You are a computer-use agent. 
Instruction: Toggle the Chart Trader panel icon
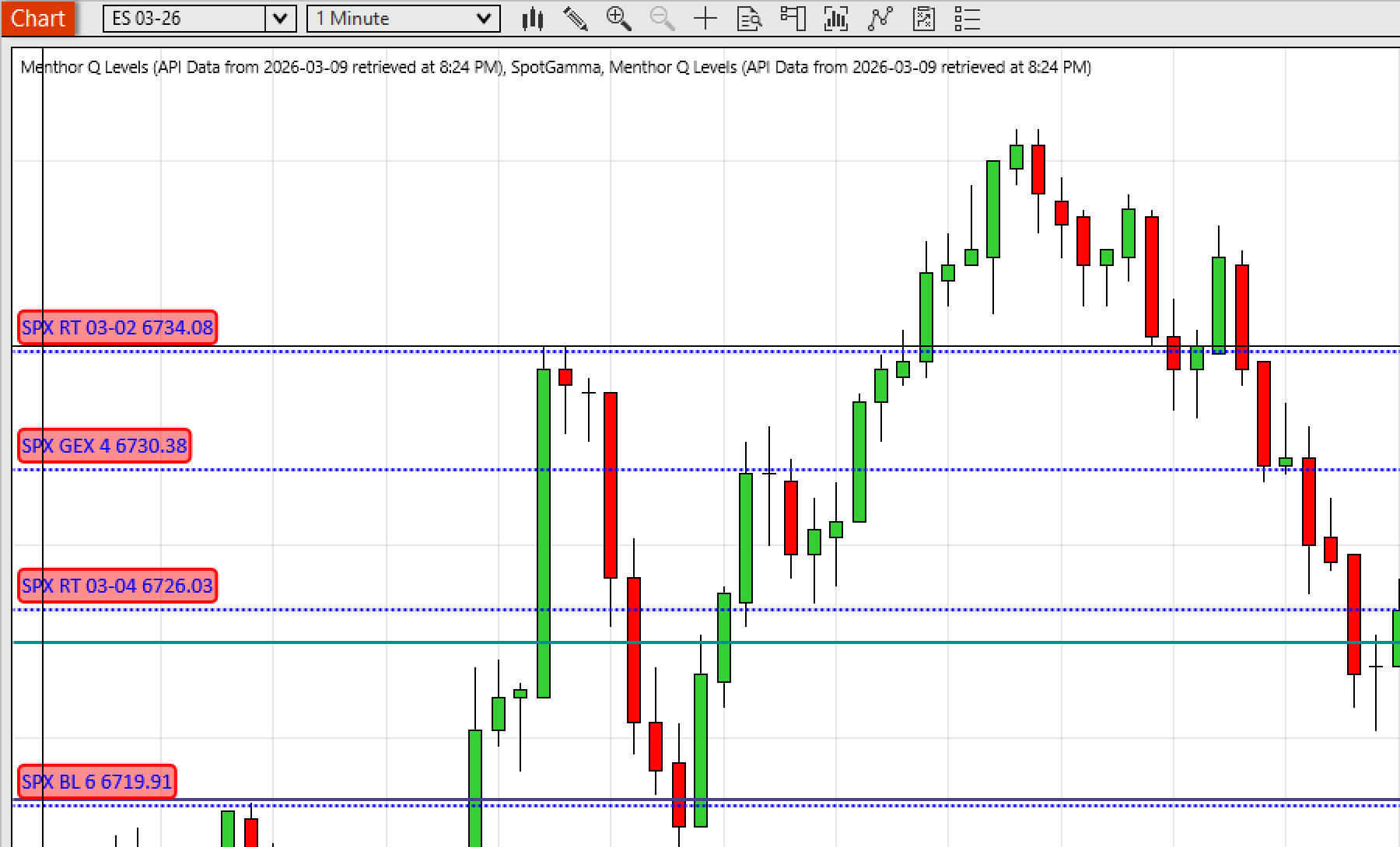point(793,19)
